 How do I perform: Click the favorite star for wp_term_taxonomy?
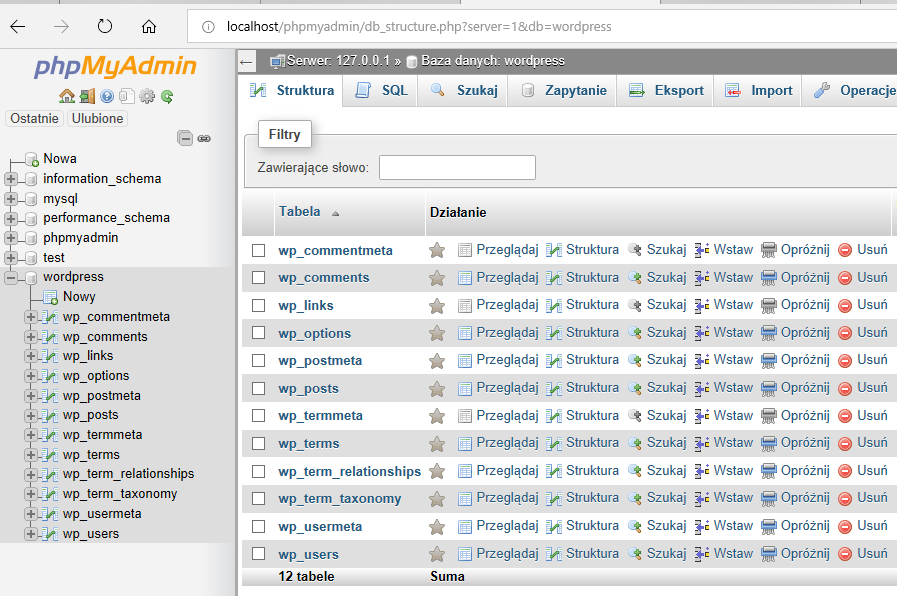[x=437, y=499]
